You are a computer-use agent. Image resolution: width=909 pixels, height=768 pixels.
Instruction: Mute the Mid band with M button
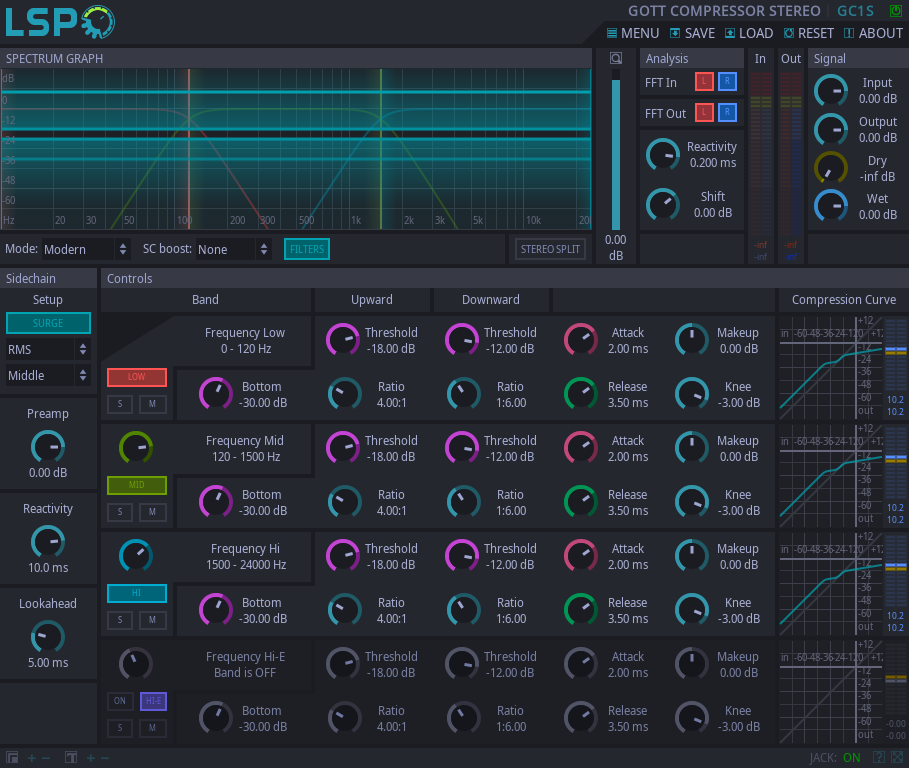coord(152,512)
